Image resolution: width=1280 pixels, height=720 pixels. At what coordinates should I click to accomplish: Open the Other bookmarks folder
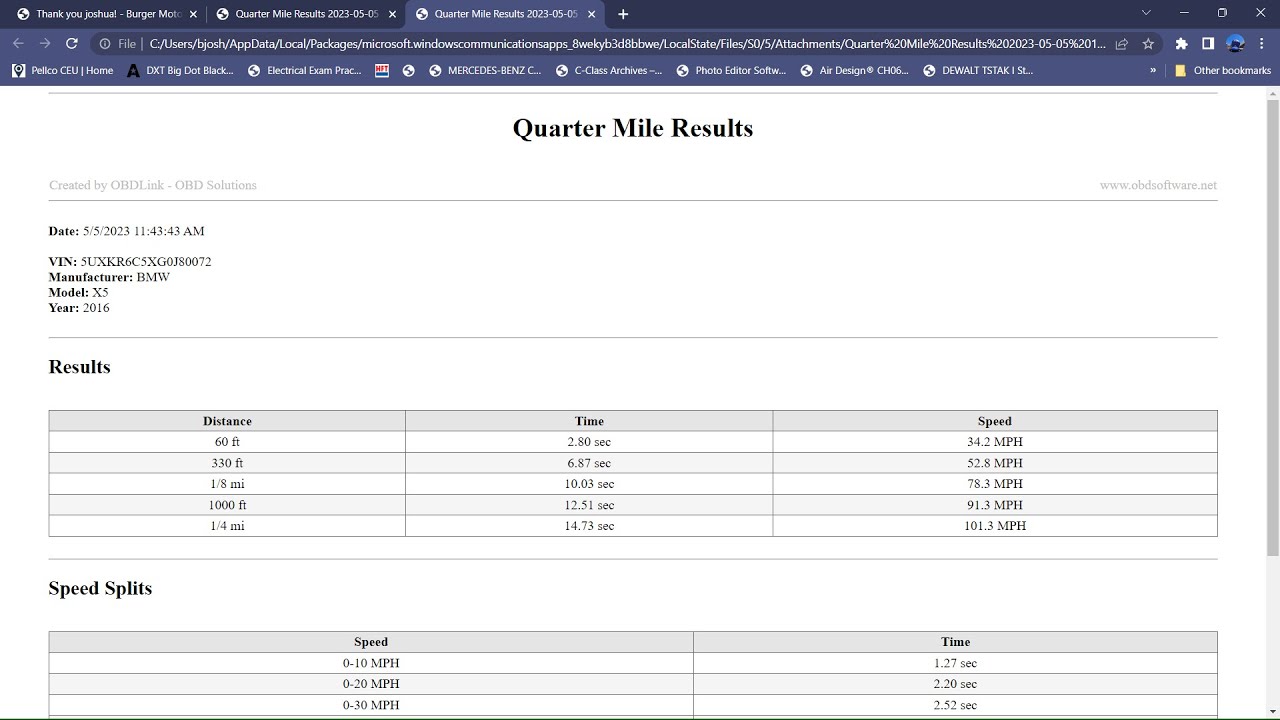pos(1222,71)
